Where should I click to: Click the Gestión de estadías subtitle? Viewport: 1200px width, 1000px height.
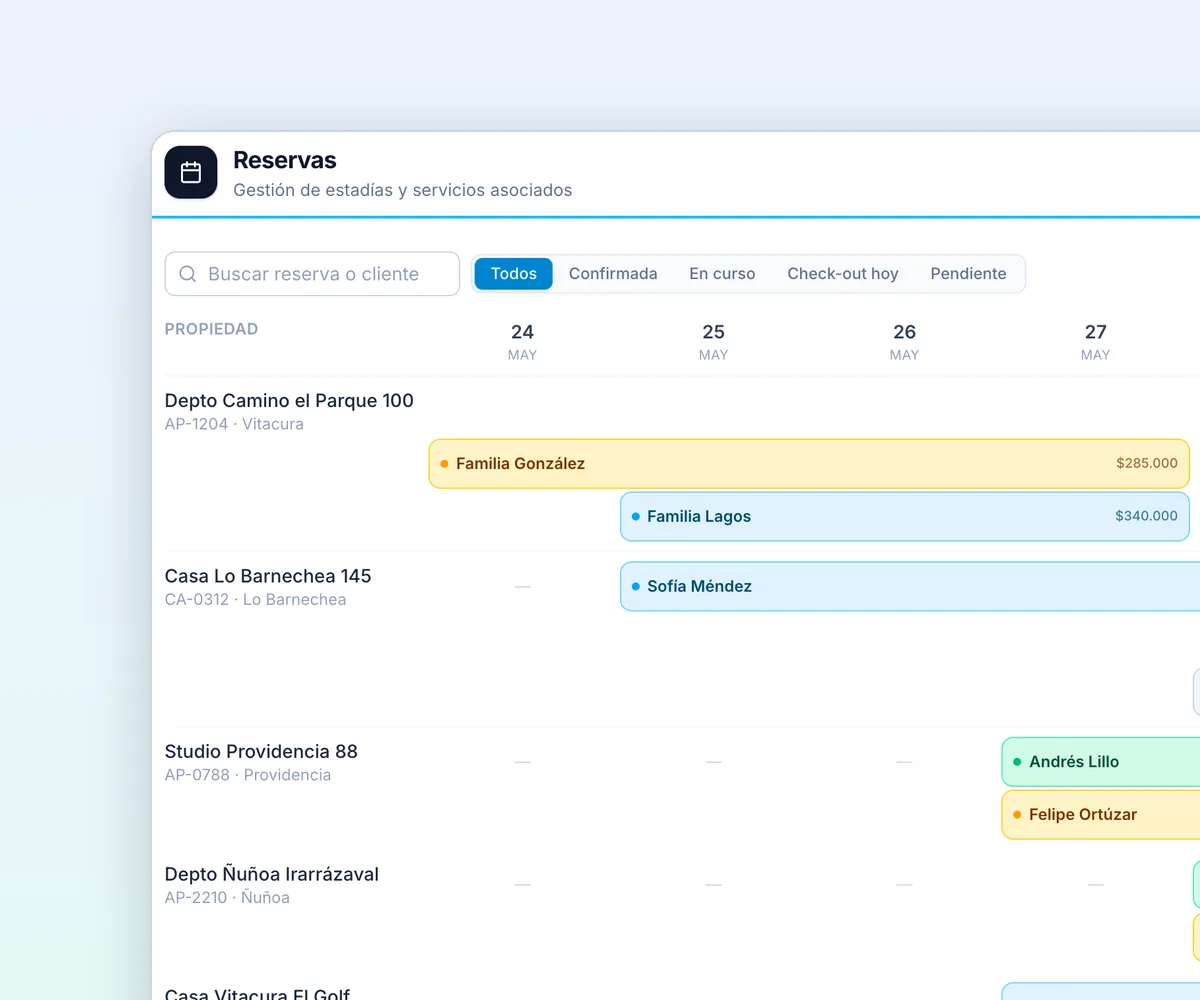point(403,190)
